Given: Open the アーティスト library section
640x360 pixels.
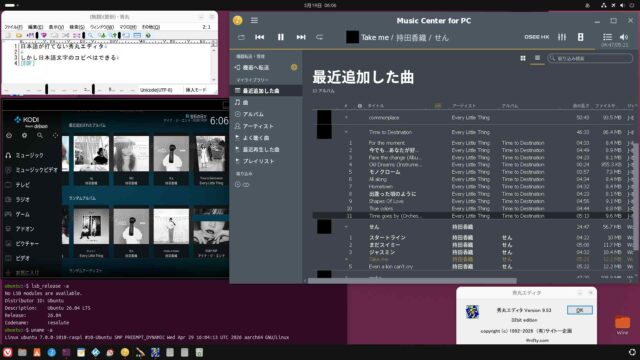Looking at the screenshot, I should 266,126.
